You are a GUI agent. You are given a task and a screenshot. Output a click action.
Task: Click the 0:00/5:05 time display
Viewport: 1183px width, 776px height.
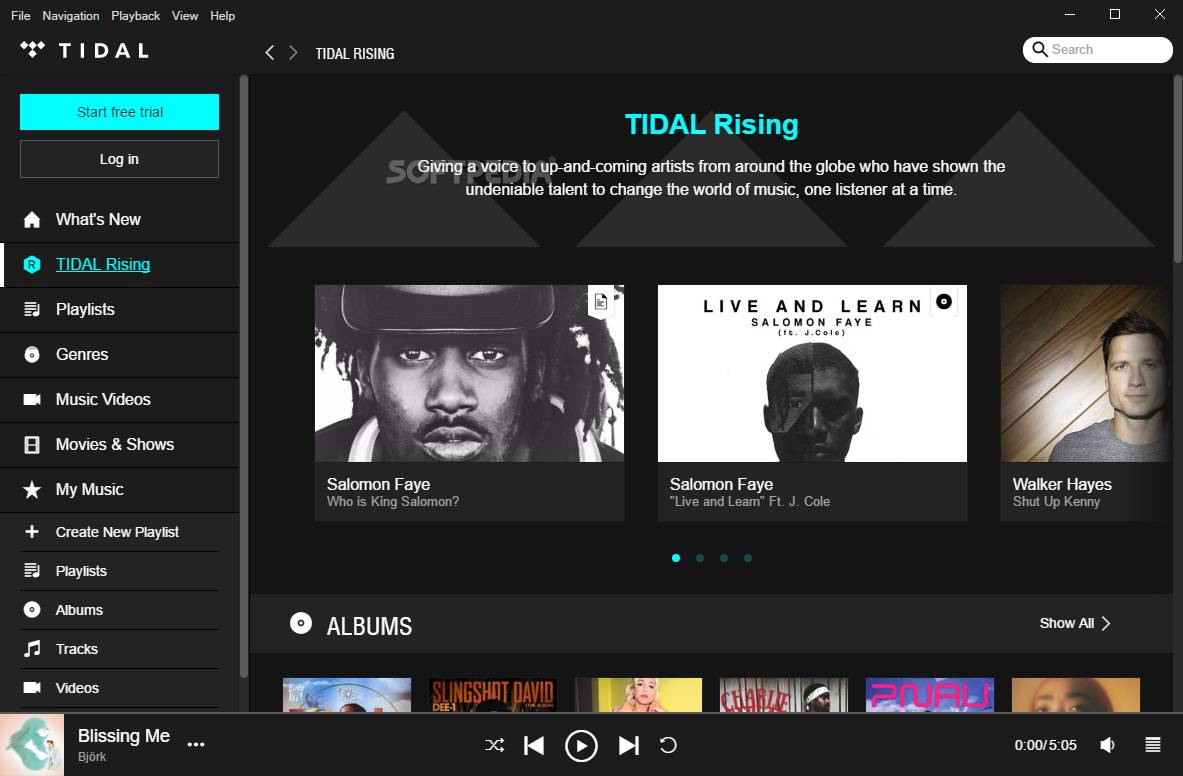coord(1045,745)
